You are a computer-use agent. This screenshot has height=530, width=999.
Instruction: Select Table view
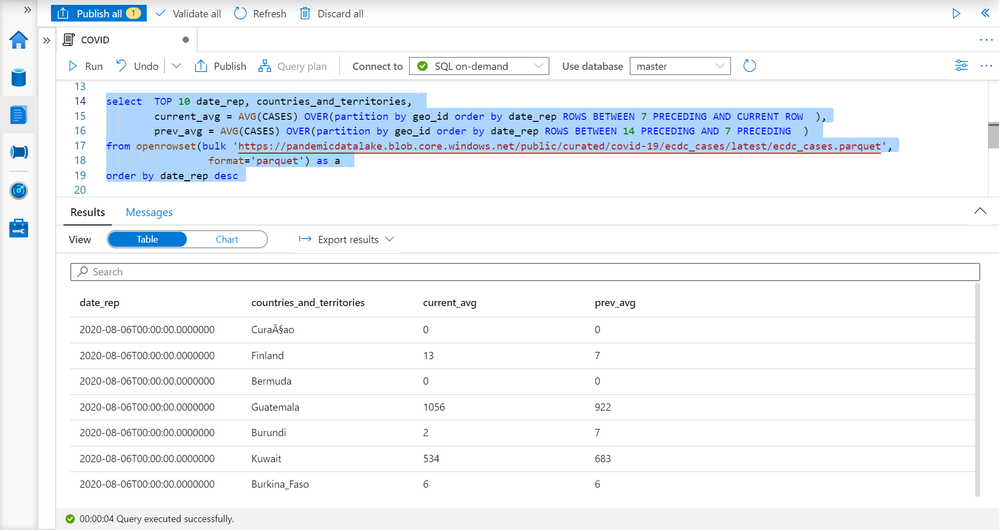click(x=147, y=240)
